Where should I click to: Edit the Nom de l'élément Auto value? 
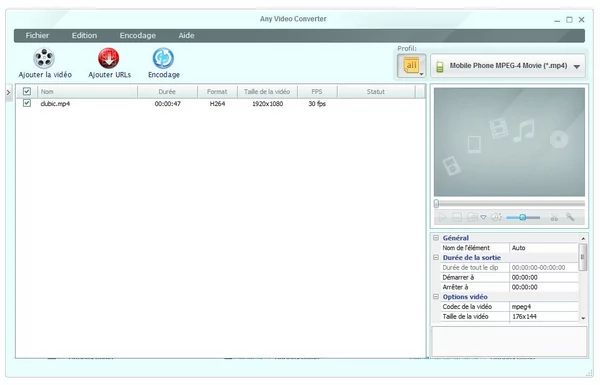click(543, 248)
